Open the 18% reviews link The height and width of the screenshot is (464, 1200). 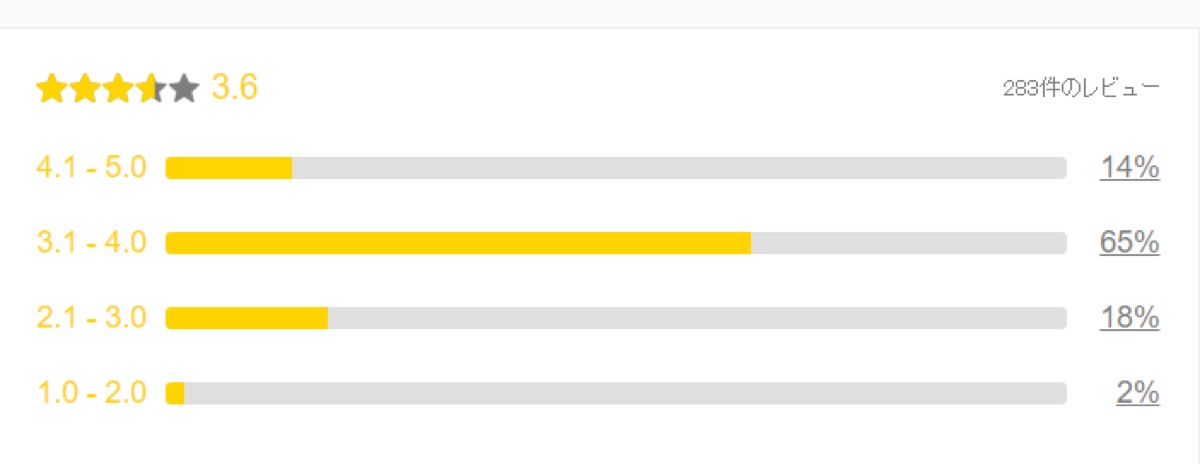tap(1129, 318)
